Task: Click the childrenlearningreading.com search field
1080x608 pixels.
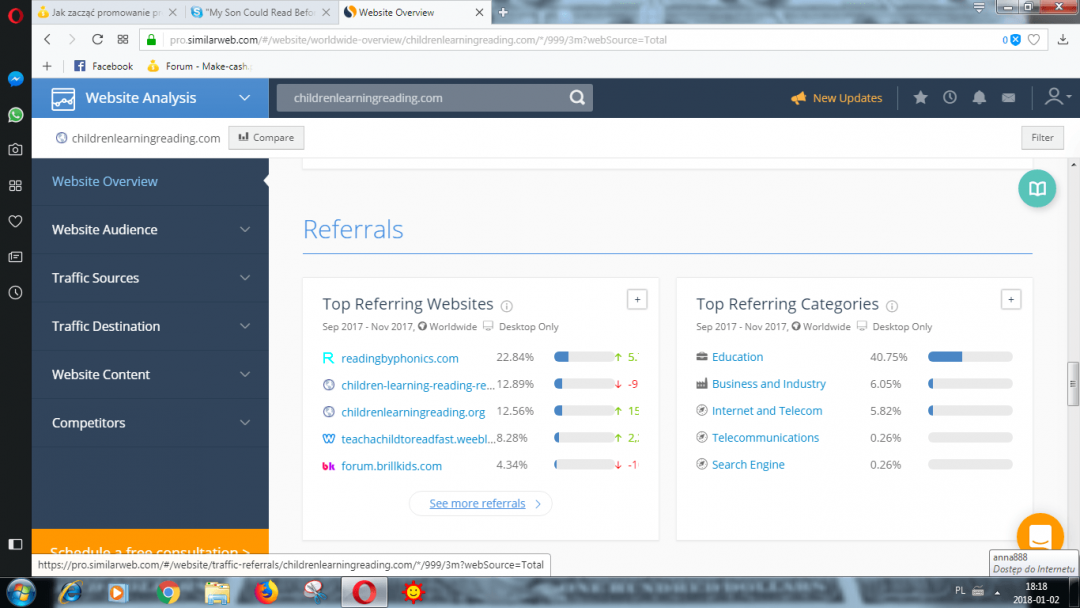Action: tap(420, 98)
